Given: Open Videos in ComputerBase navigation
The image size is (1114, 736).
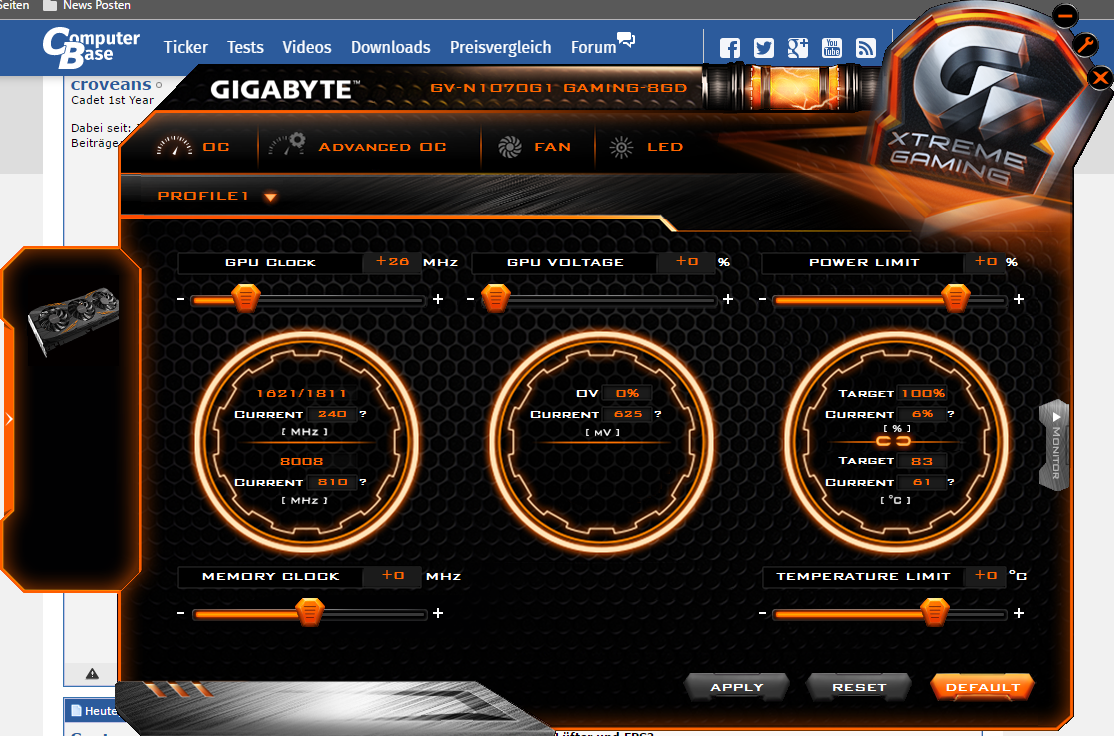Looking at the screenshot, I should pyautogui.click(x=307, y=48).
